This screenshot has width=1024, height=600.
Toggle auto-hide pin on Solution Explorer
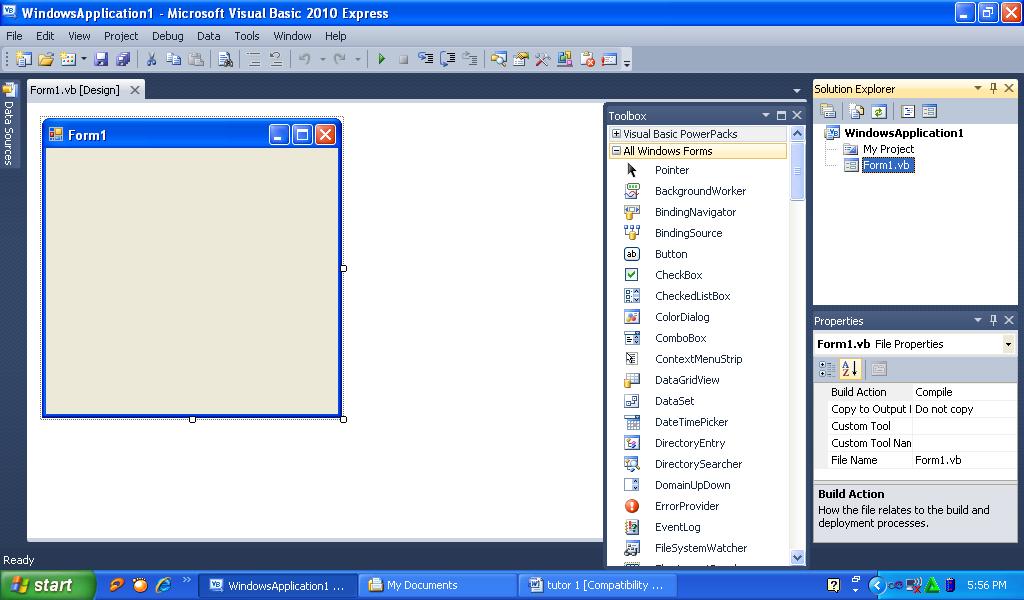(993, 88)
